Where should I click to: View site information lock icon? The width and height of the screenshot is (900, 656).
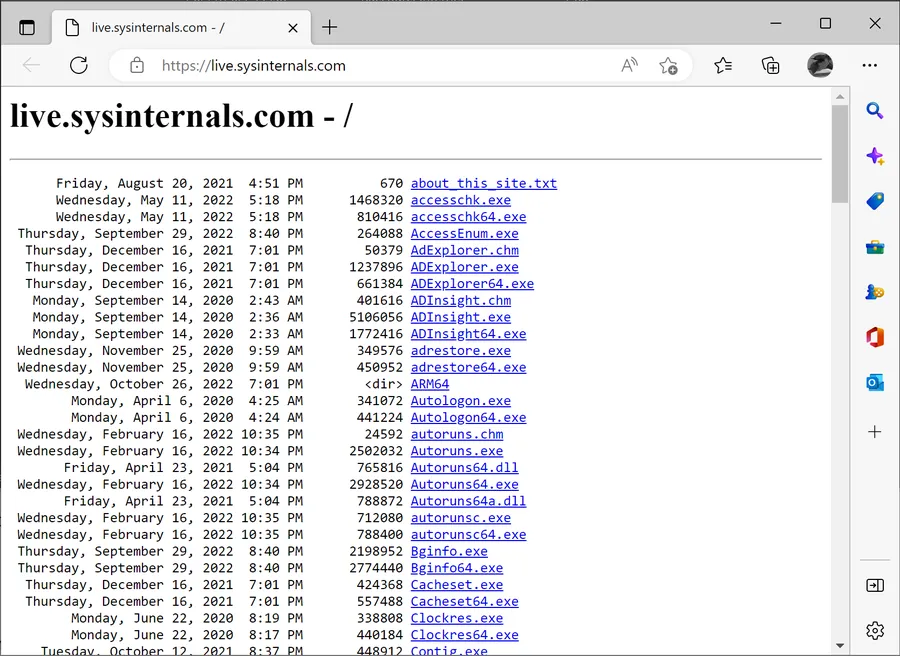click(x=137, y=65)
